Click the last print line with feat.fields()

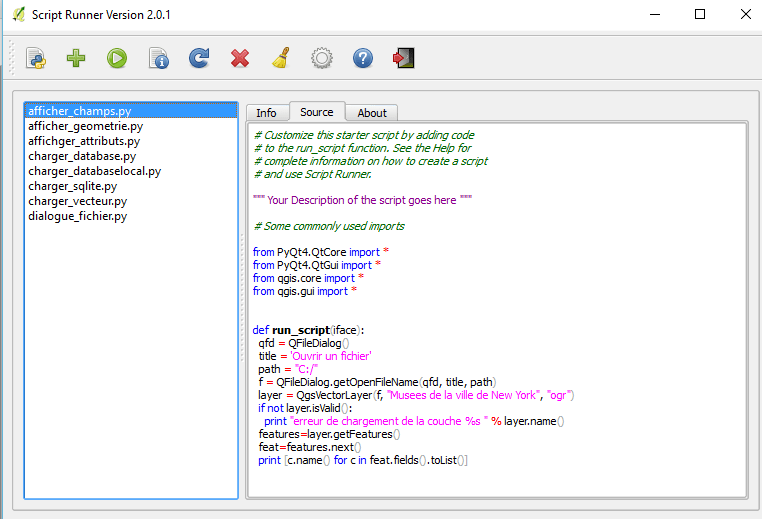pyautogui.click(x=363, y=460)
